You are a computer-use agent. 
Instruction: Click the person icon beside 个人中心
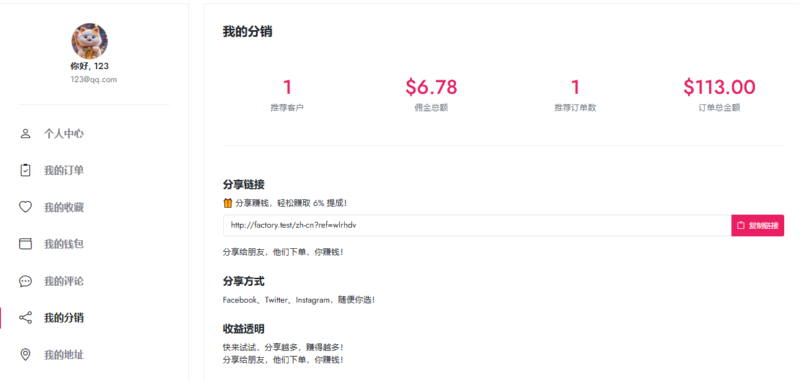click(x=25, y=134)
